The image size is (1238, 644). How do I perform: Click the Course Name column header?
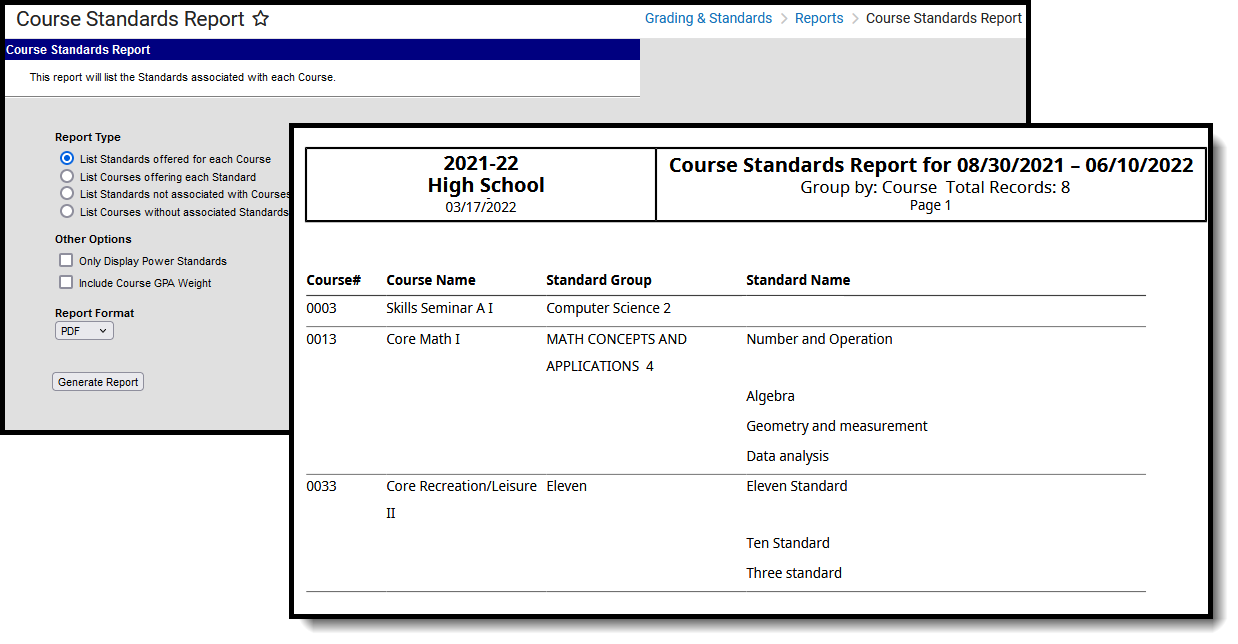tap(431, 280)
